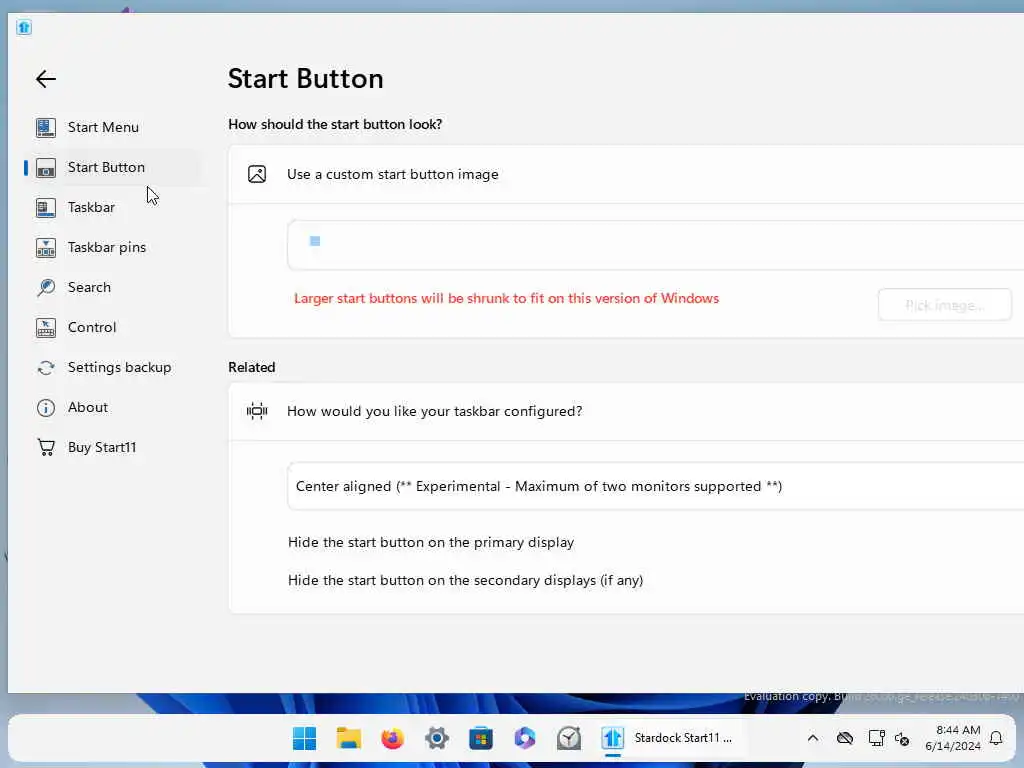The width and height of the screenshot is (1024, 768).
Task: Open the Control settings page
Action: [x=115, y=327]
